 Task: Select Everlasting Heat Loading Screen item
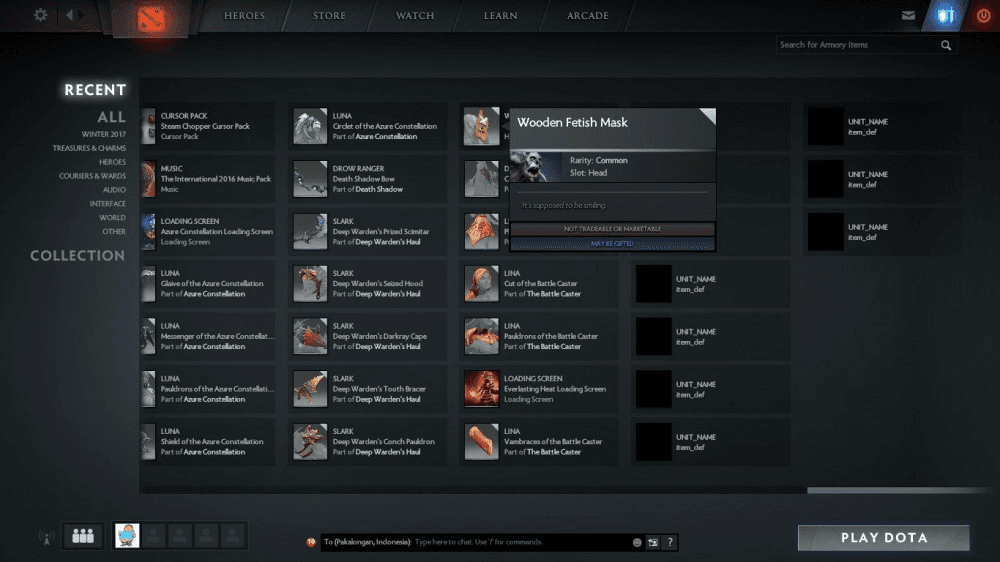coord(540,389)
